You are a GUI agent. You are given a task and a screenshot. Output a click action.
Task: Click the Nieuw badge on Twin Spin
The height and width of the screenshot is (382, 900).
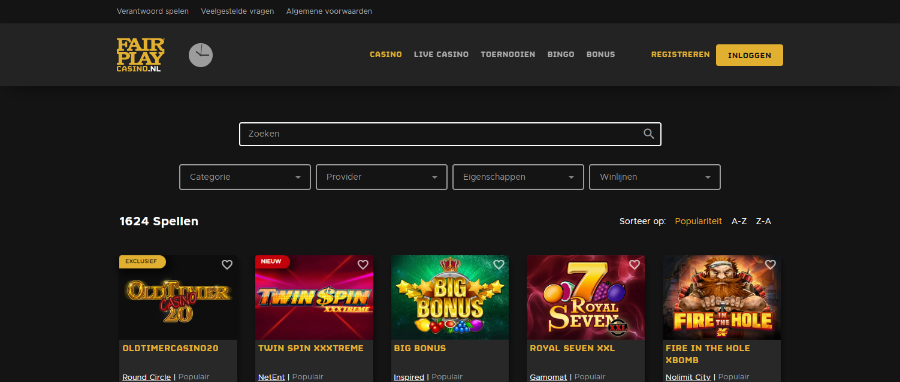[x=272, y=262]
